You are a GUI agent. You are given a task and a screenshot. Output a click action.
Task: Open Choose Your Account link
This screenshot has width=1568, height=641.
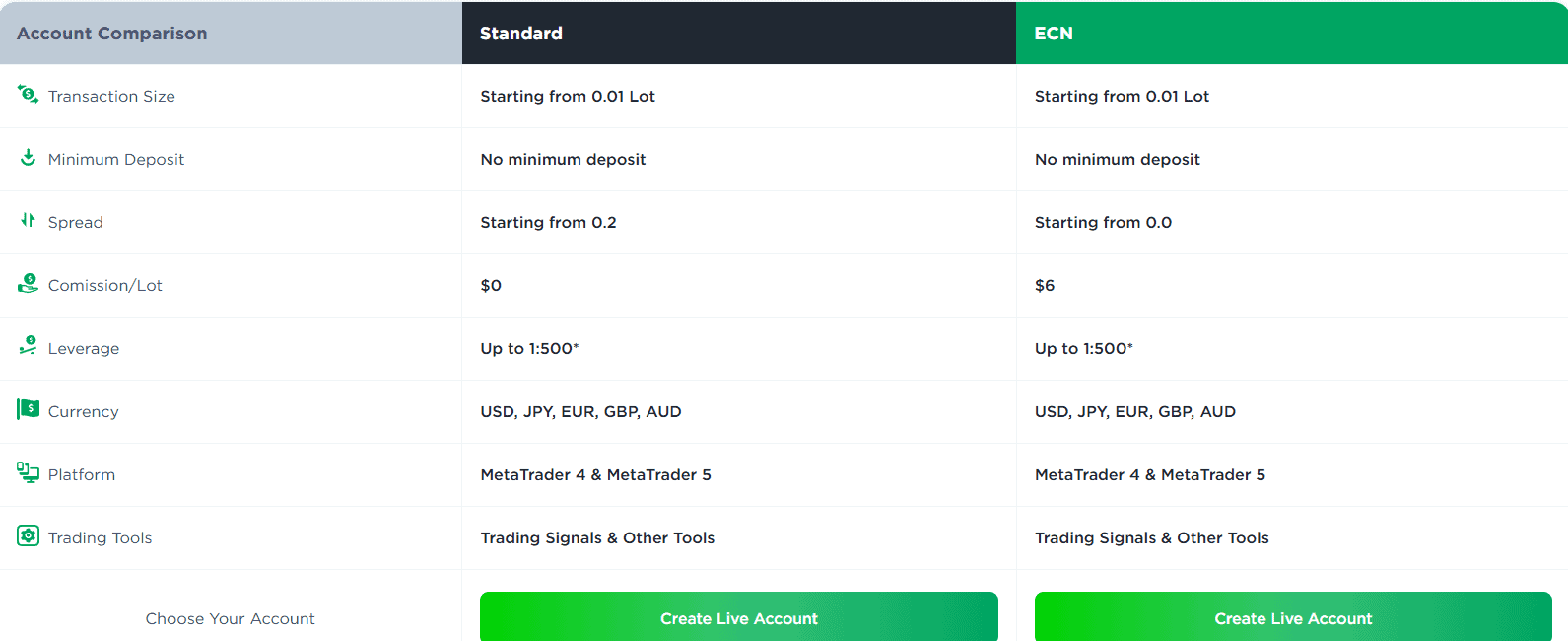click(x=230, y=618)
